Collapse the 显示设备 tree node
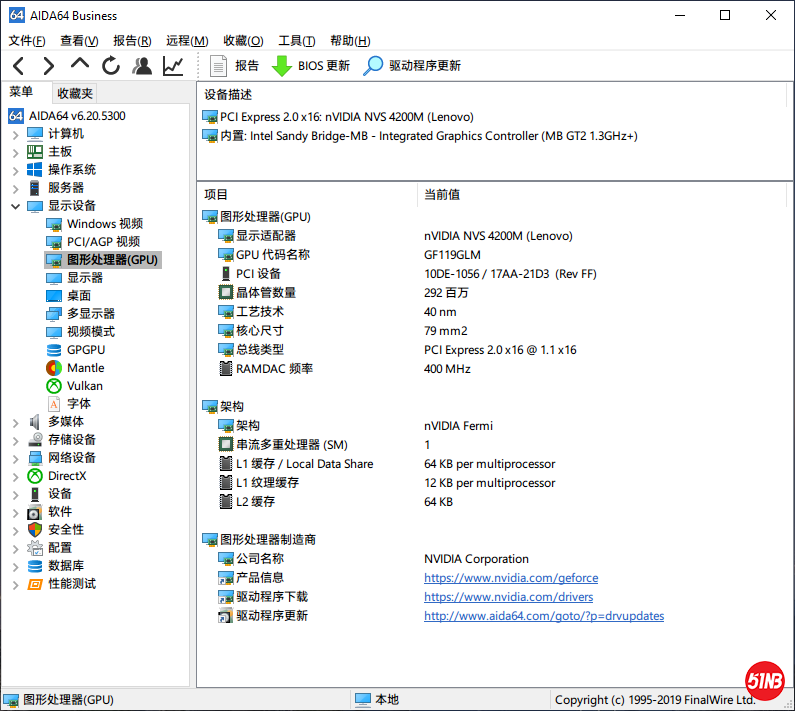Viewport: 795px width, 711px height. (15, 206)
